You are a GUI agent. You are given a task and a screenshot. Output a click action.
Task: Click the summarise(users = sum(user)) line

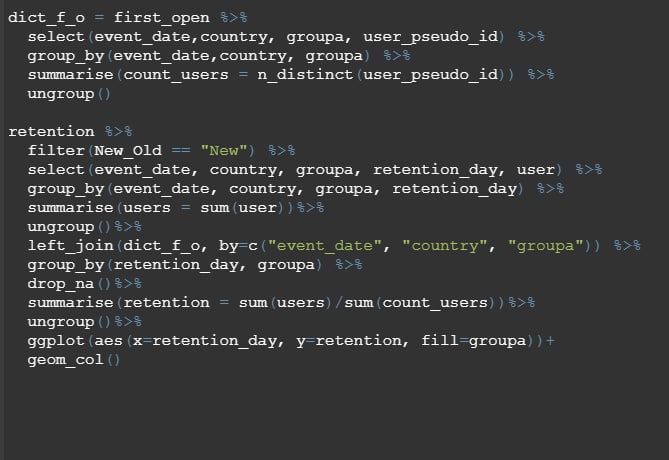[x=176, y=208]
